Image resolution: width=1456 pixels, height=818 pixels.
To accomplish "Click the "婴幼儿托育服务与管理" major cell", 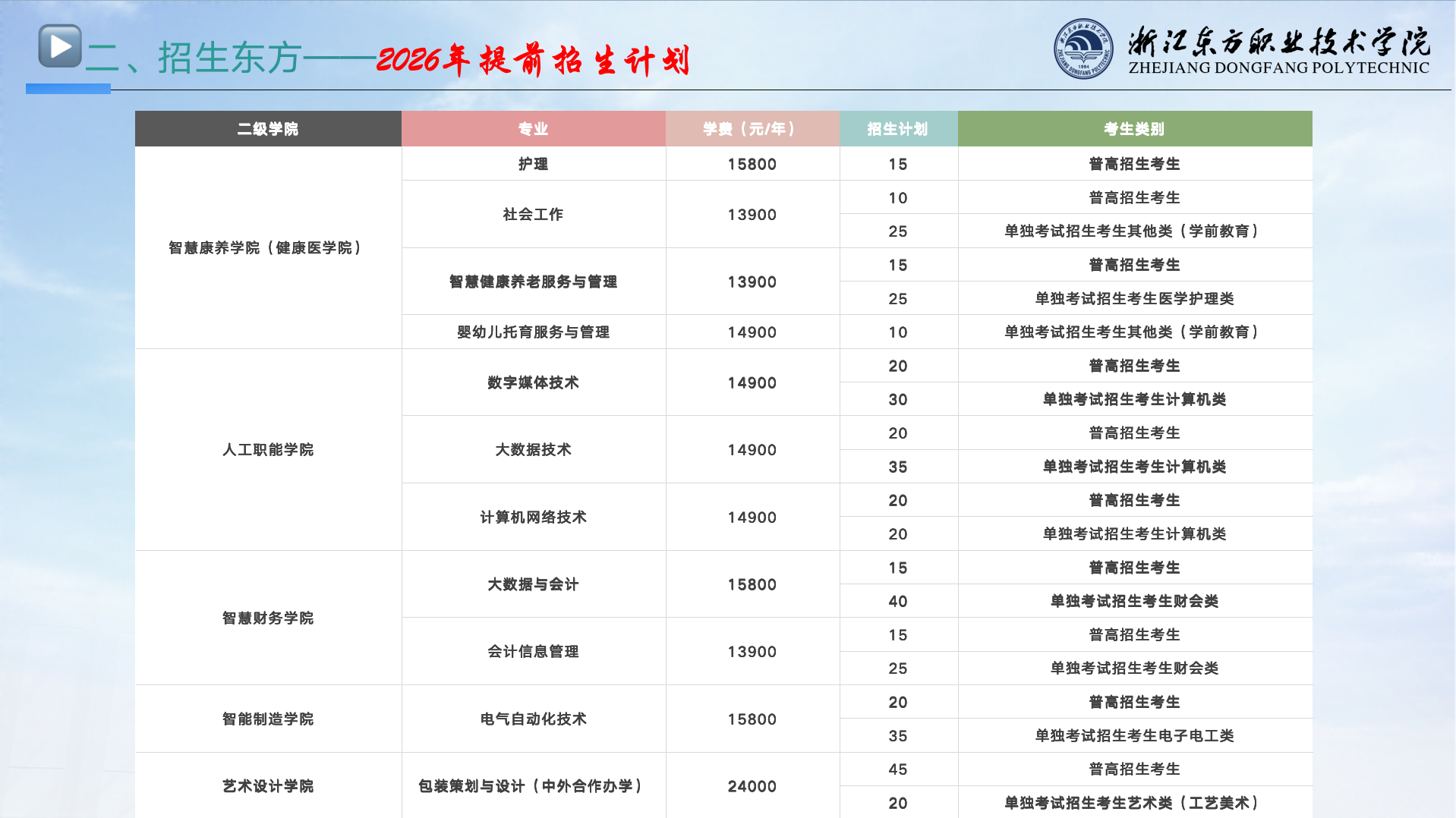I will (534, 332).
